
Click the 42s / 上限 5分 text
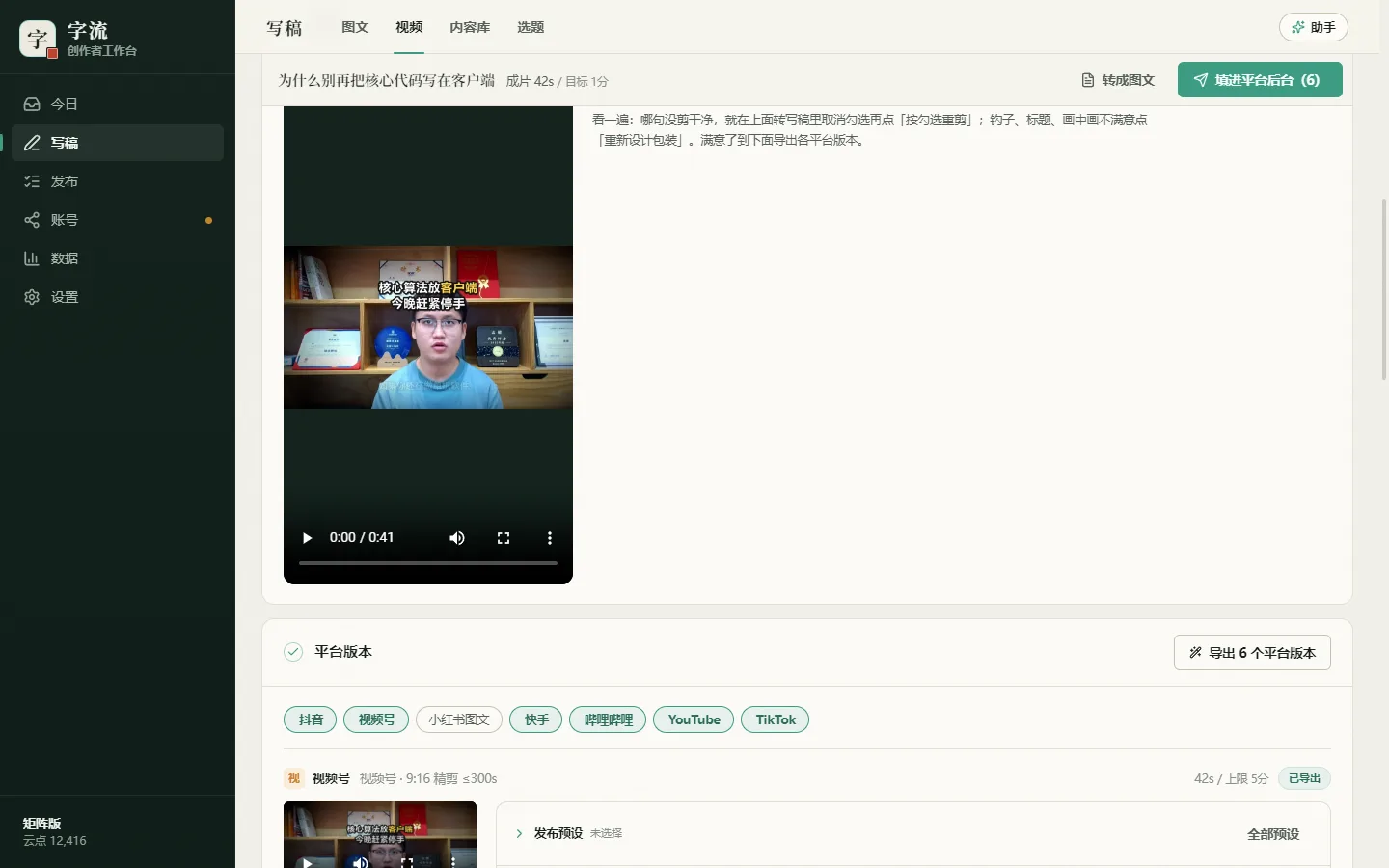(x=1231, y=778)
